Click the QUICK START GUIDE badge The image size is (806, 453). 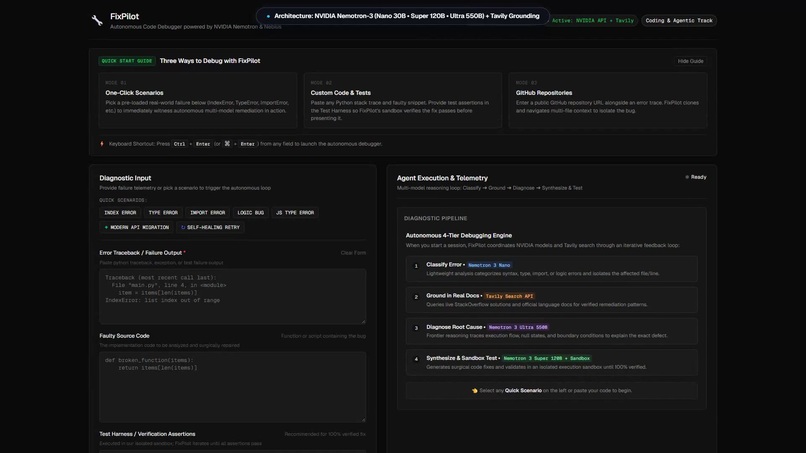[x=127, y=61]
